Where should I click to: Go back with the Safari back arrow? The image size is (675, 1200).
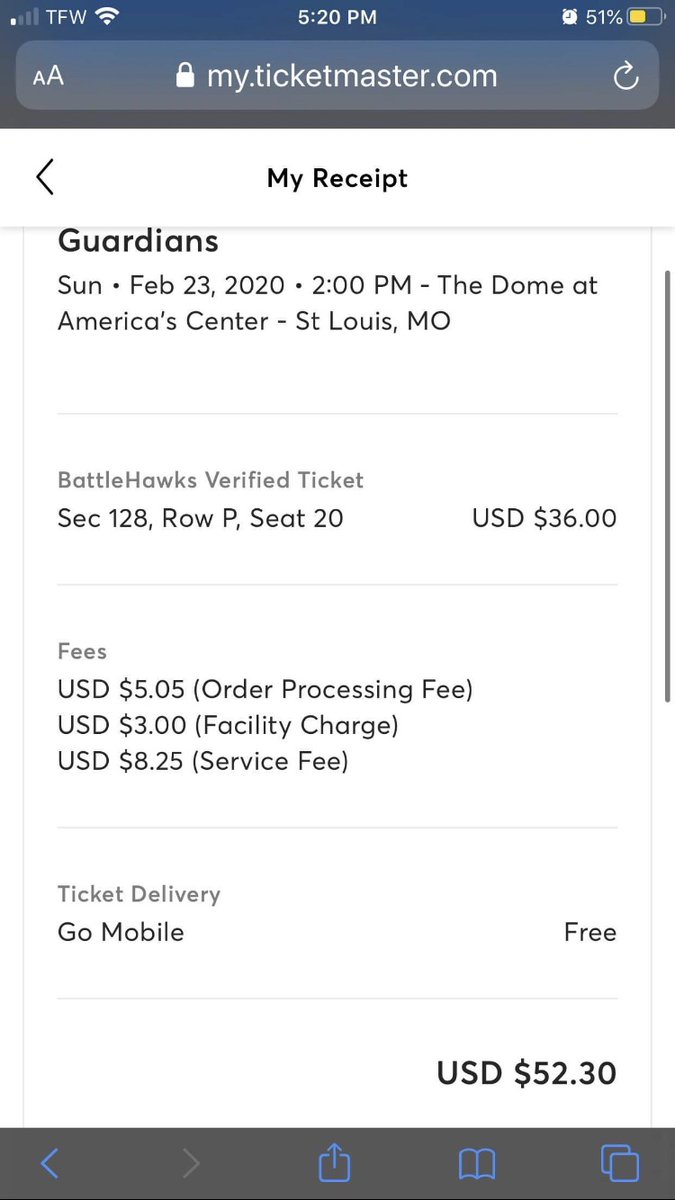pos(49,1163)
